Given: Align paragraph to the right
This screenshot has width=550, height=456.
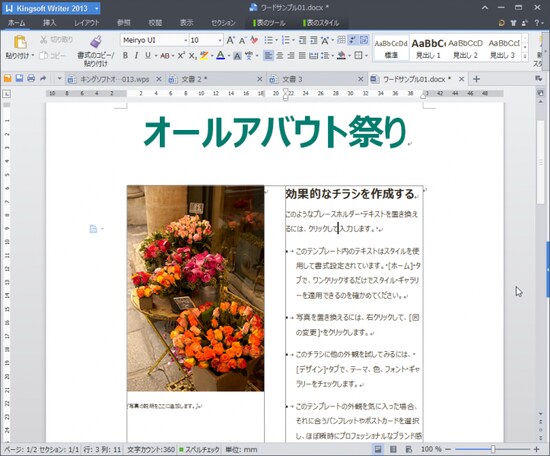Looking at the screenshot, I should coord(291,55).
